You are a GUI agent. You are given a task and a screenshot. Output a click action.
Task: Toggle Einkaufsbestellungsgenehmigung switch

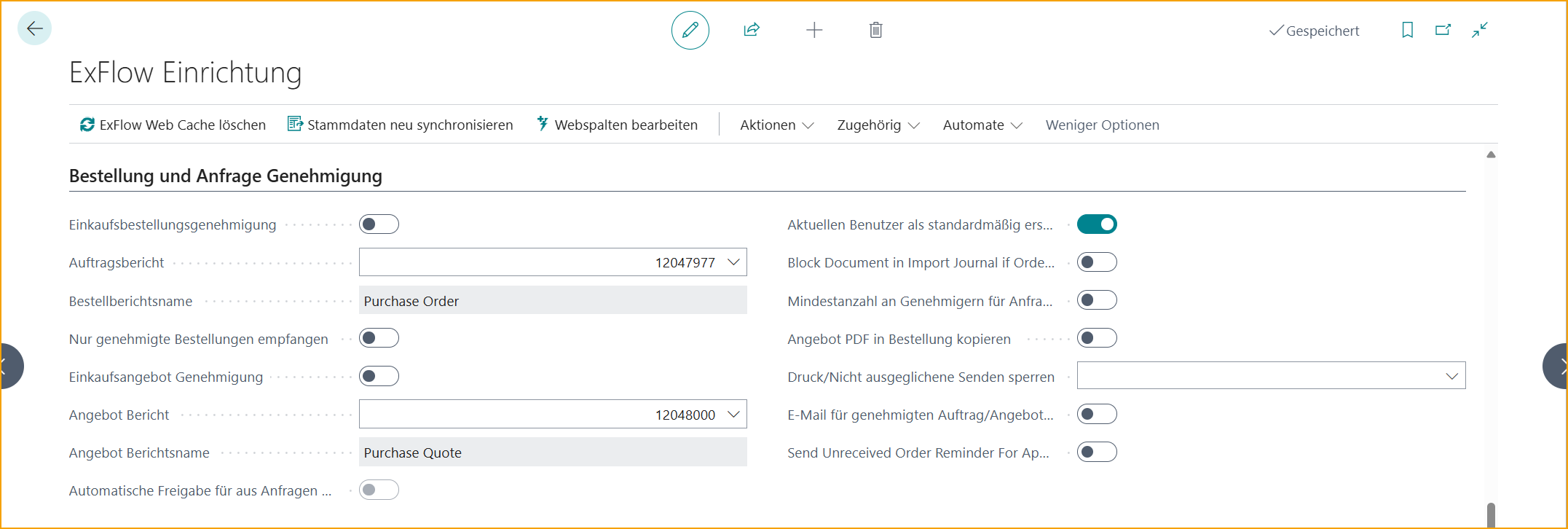point(379,224)
